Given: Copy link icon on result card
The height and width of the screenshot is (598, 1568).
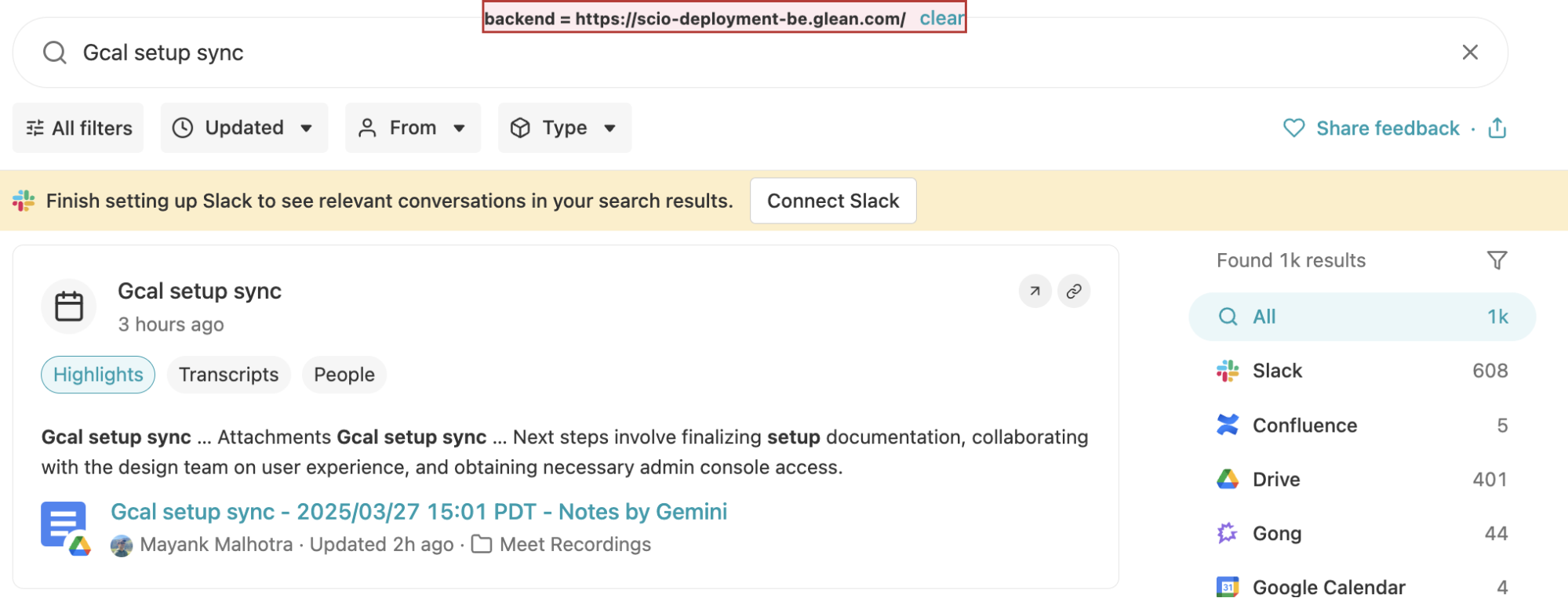Looking at the screenshot, I should (x=1074, y=291).
